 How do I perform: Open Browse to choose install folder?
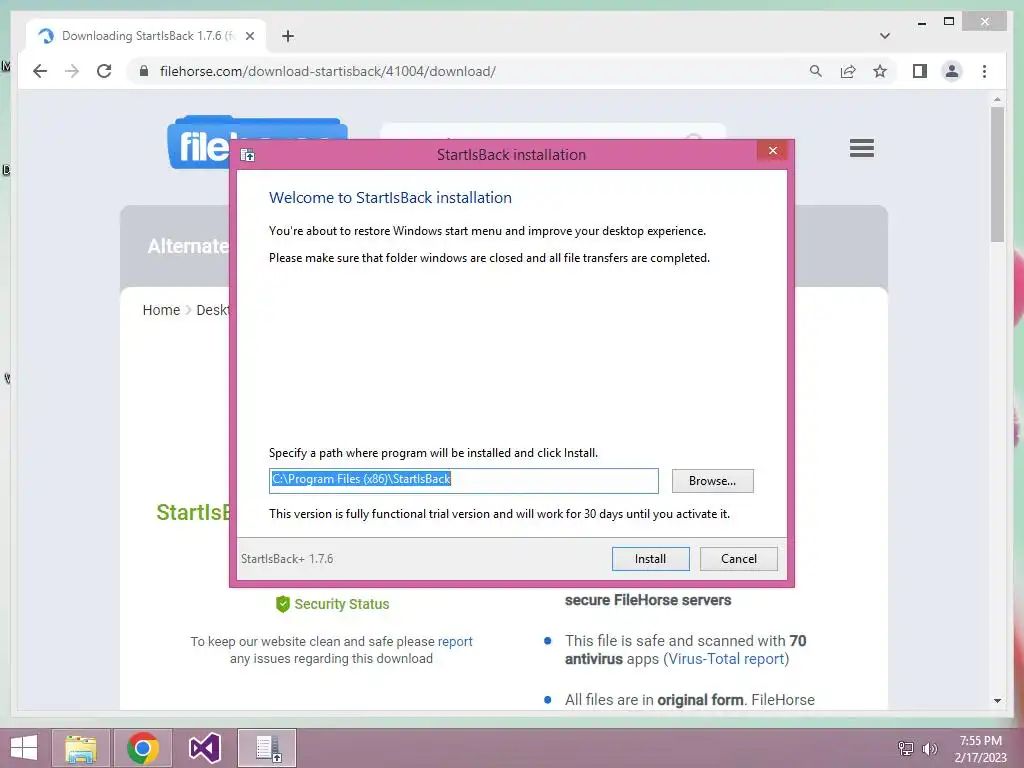tap(712, 481)
